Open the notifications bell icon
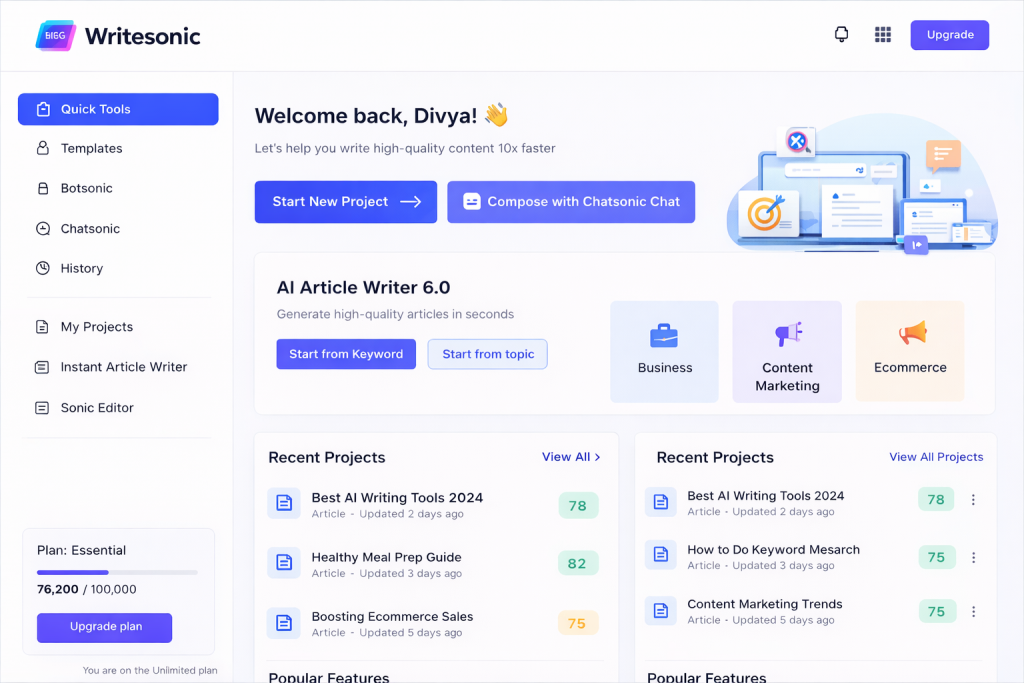This screenshot has width=1024, height=683. tap(841, 35)
